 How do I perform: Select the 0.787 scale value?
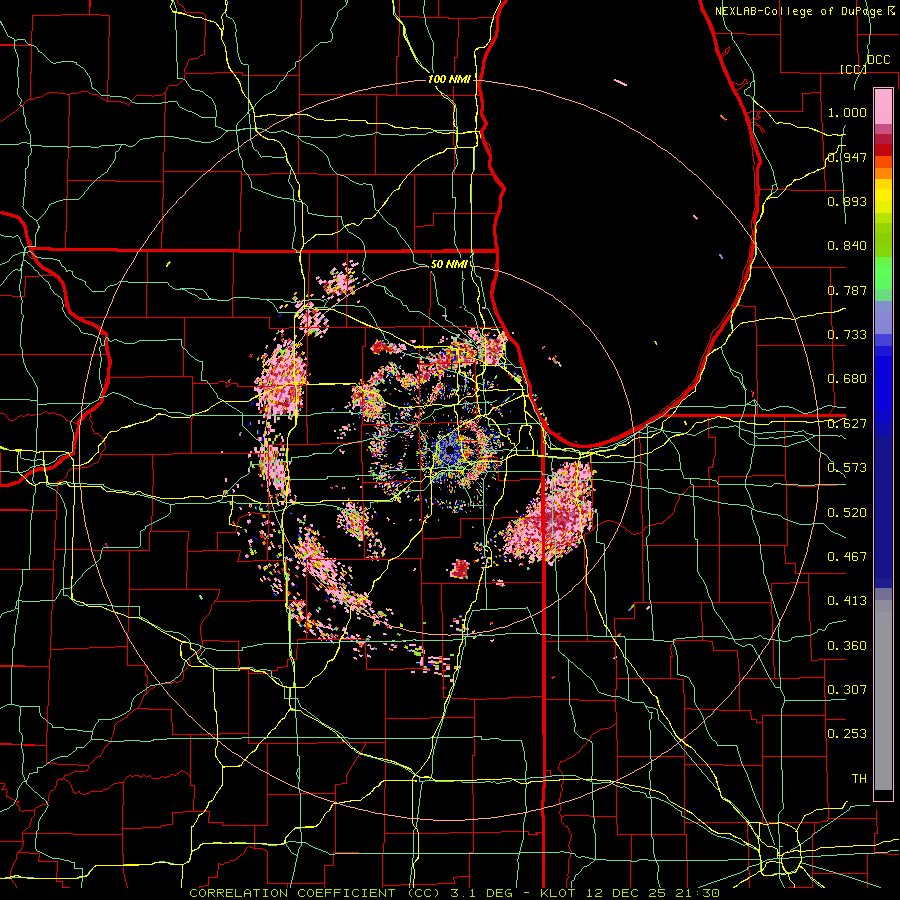click(847, 290)
